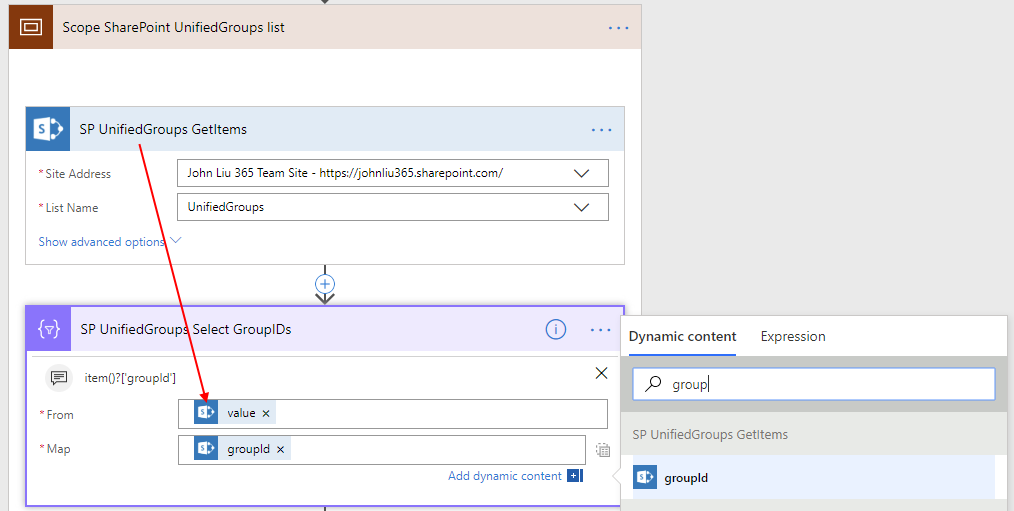Click the Scope action icon in header
Viewport: 1014px width, 511px height.
[30, 27]
